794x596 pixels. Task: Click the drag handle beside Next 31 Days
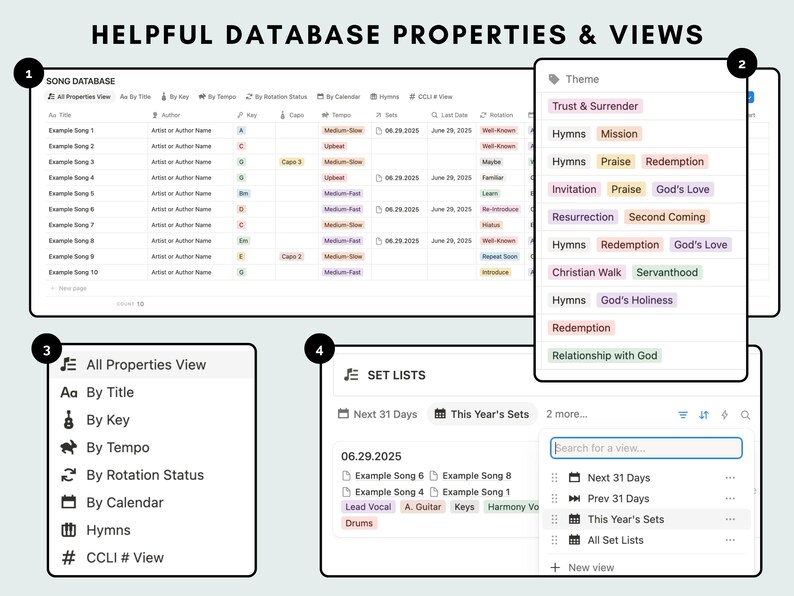click(x=554, y=478)
